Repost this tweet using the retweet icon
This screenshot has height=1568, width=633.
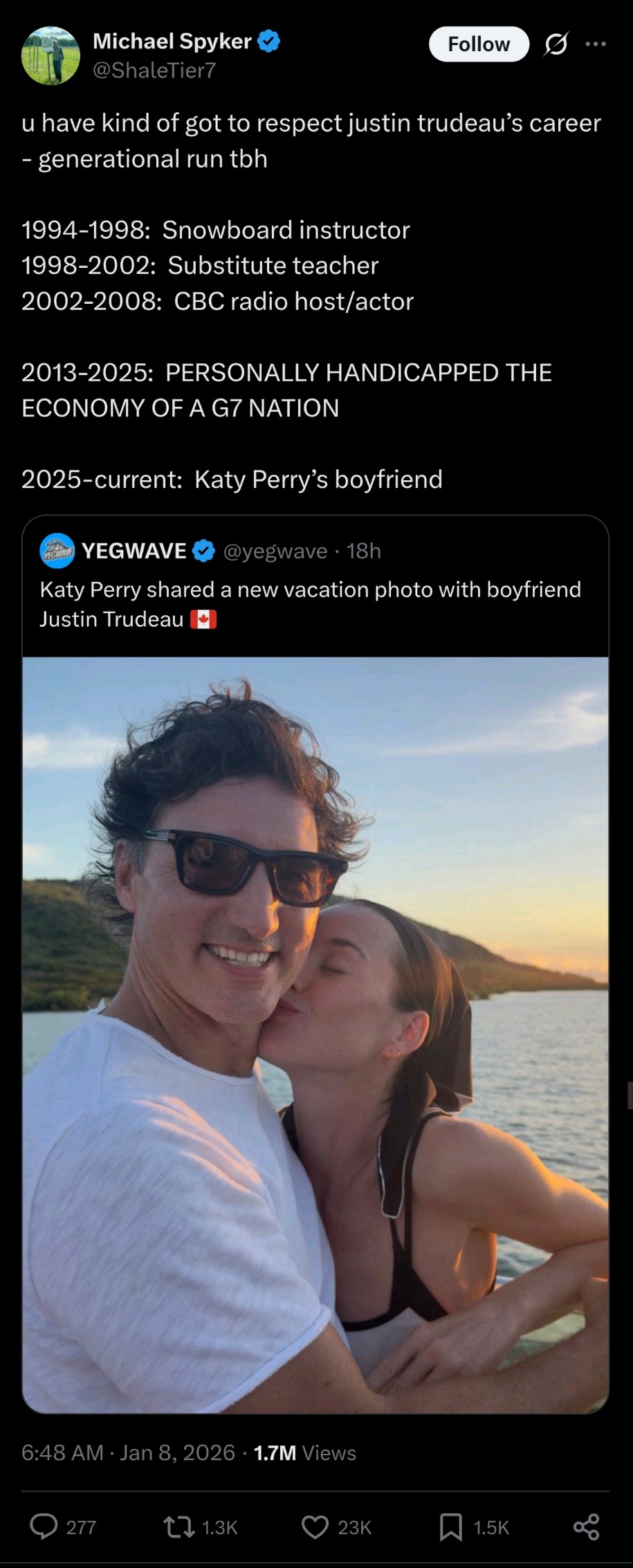pos(178,1527)
